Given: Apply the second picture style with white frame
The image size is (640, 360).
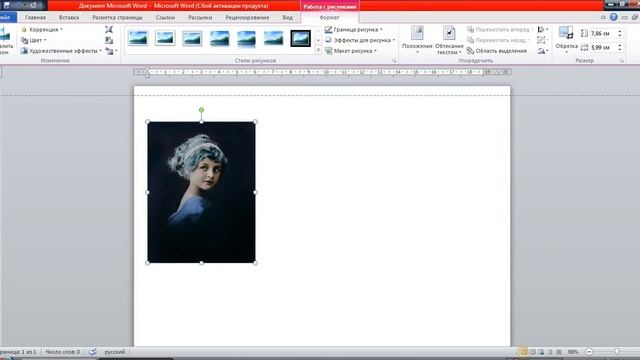Looking at the screenshot, I should click(x=165, y=38).
